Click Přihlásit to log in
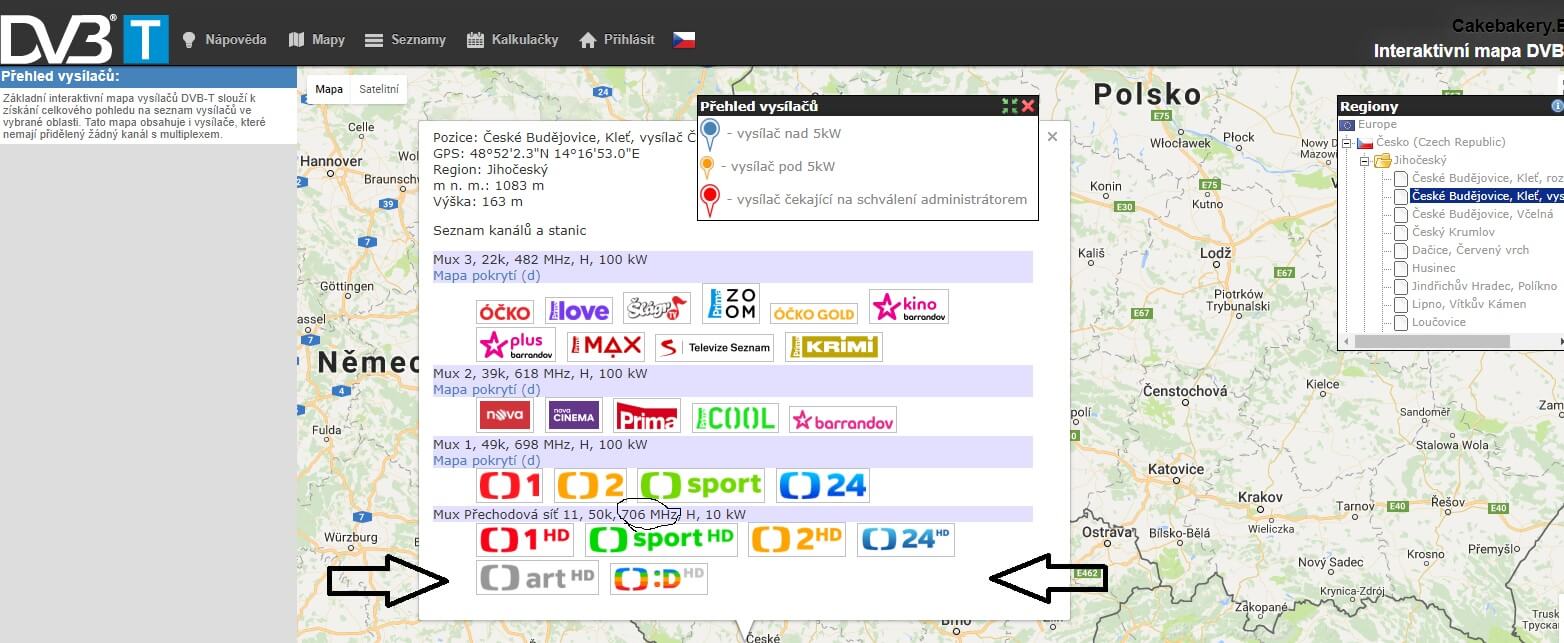Viewport: 1564px width, 643px height. tap(617, 40)
